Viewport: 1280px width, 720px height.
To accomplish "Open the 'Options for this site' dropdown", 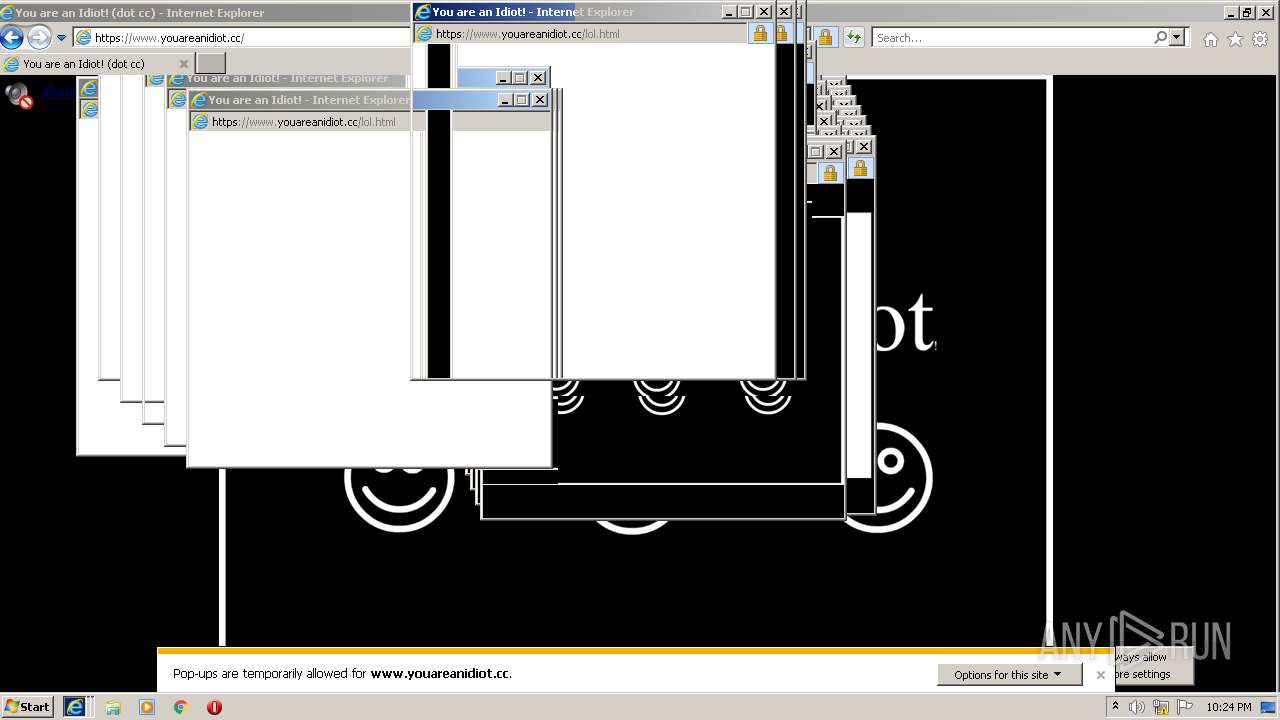I will click(1009, 675).
